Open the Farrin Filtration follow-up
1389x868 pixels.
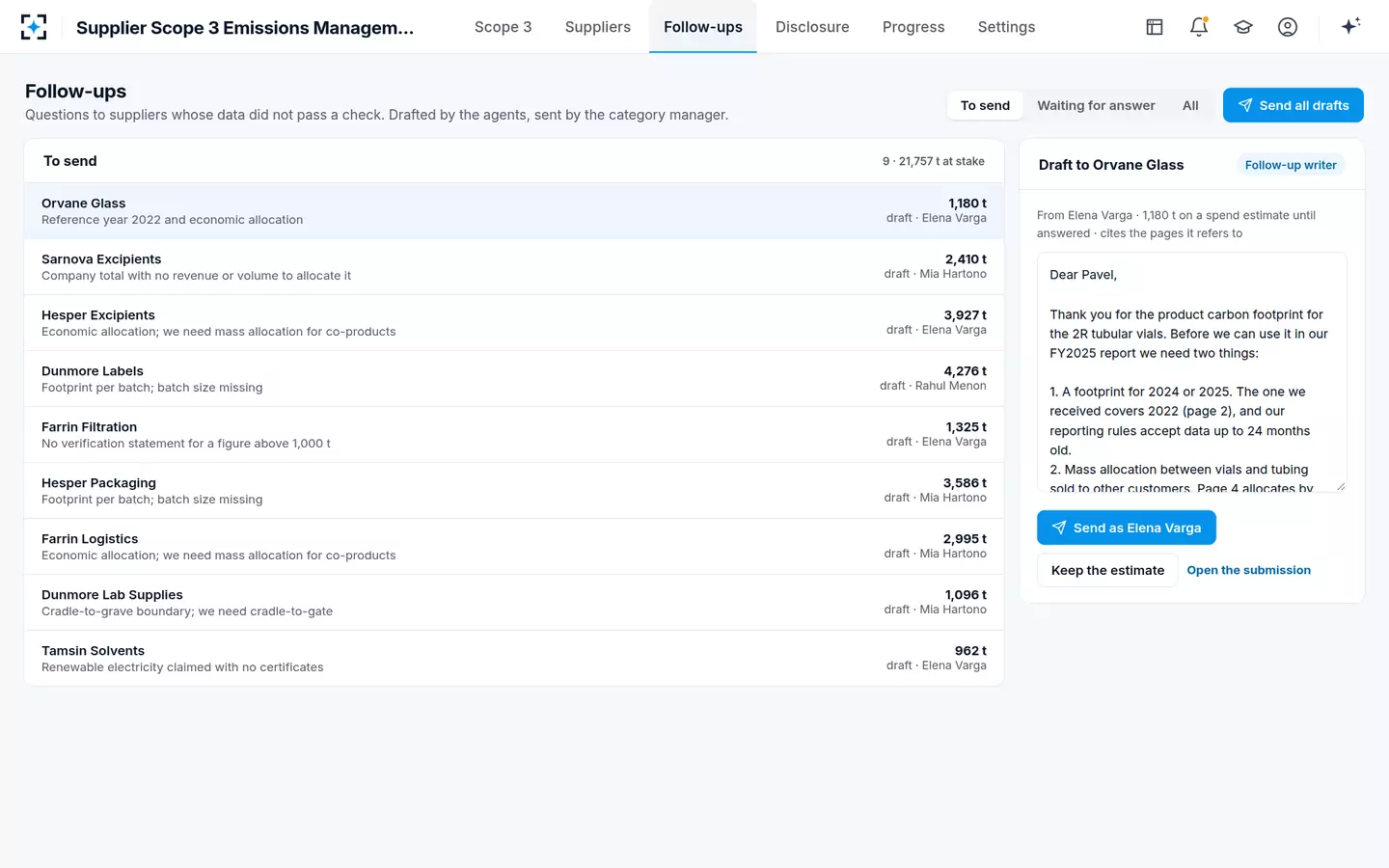(x=514, y=435)
